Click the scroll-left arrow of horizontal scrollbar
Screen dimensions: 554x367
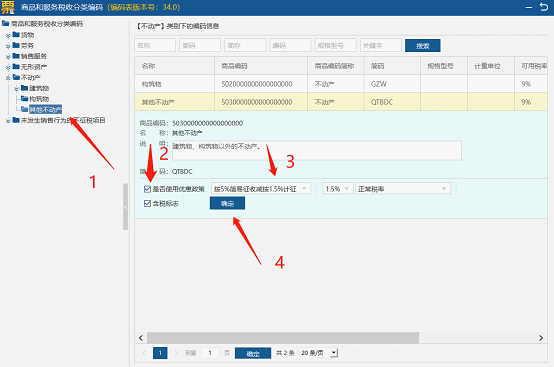point(141,338)
